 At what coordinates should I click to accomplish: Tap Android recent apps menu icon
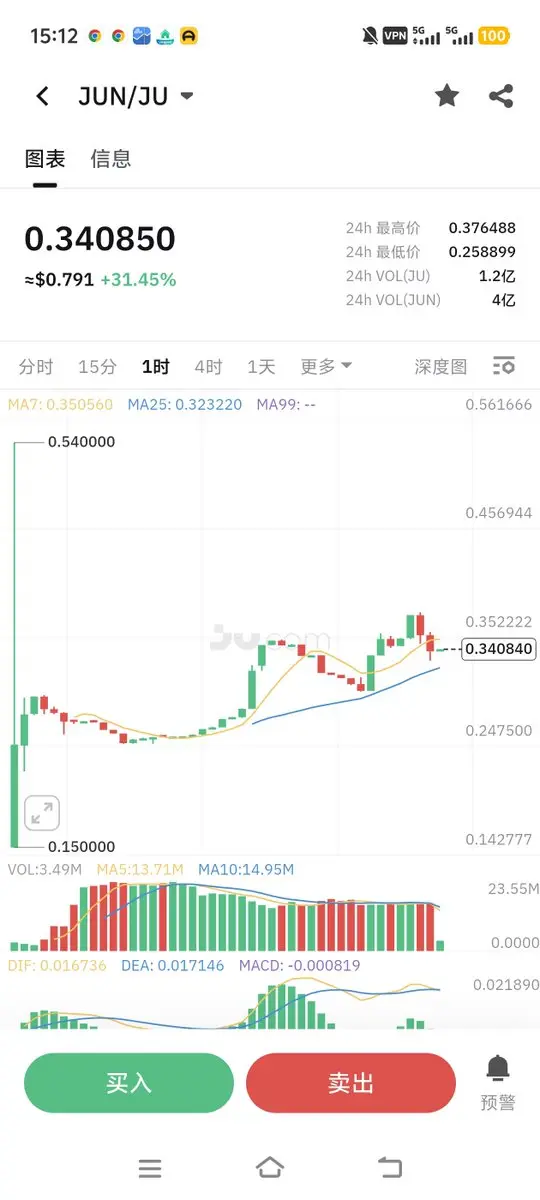pyautogui.click(x=150, y=1168)
